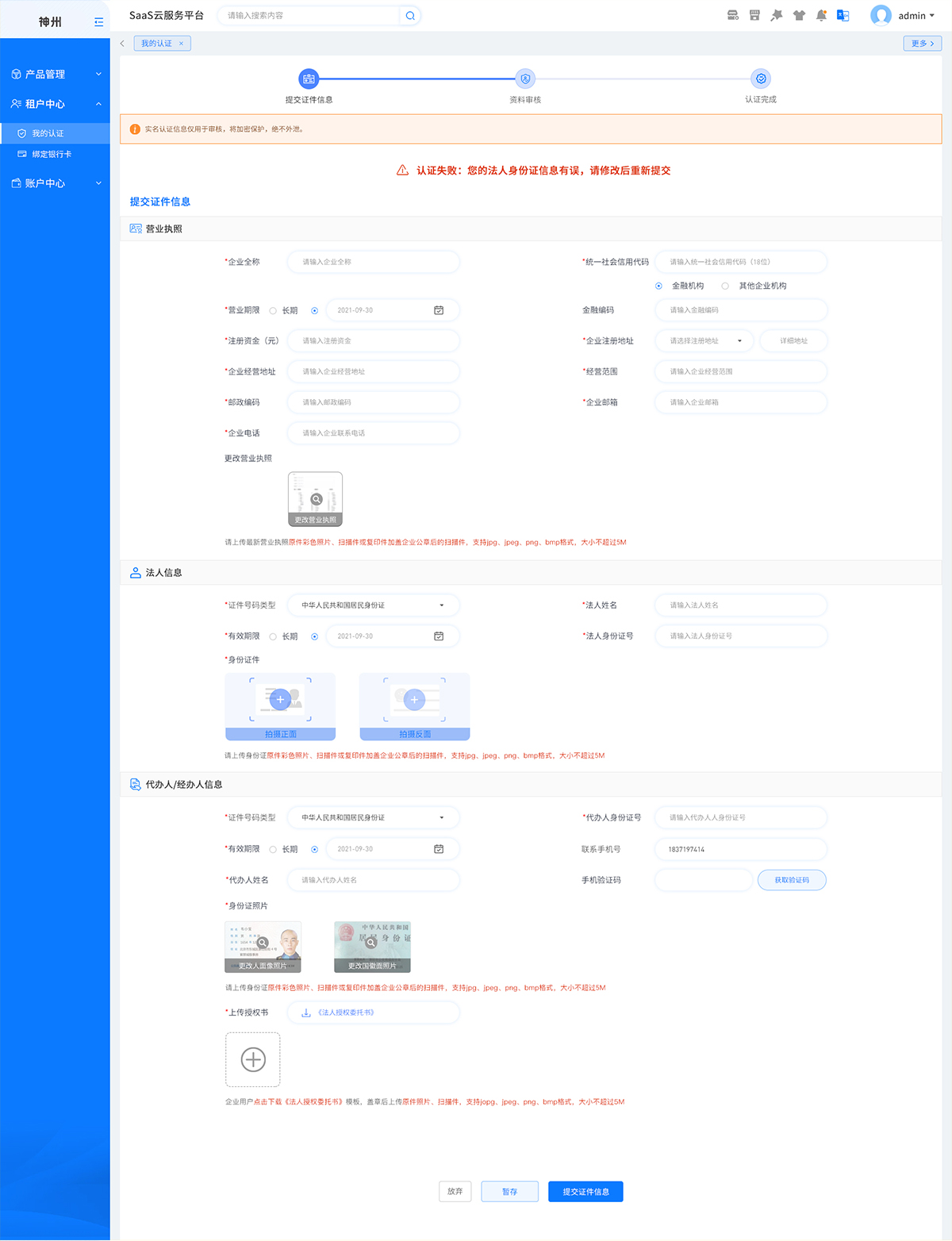Click the 资料审核 step icon
This screenshot has height=1241, width=952.
click(x=525, y=79)
